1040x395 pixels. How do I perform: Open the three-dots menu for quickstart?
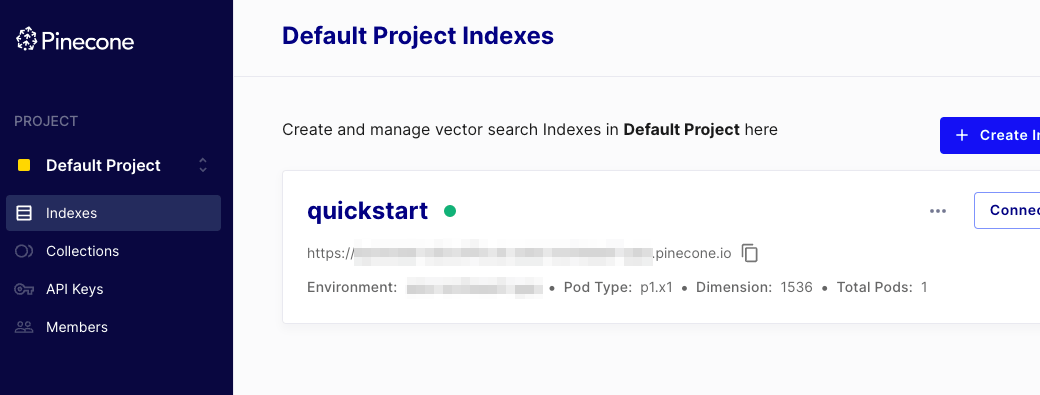(938, 211)
